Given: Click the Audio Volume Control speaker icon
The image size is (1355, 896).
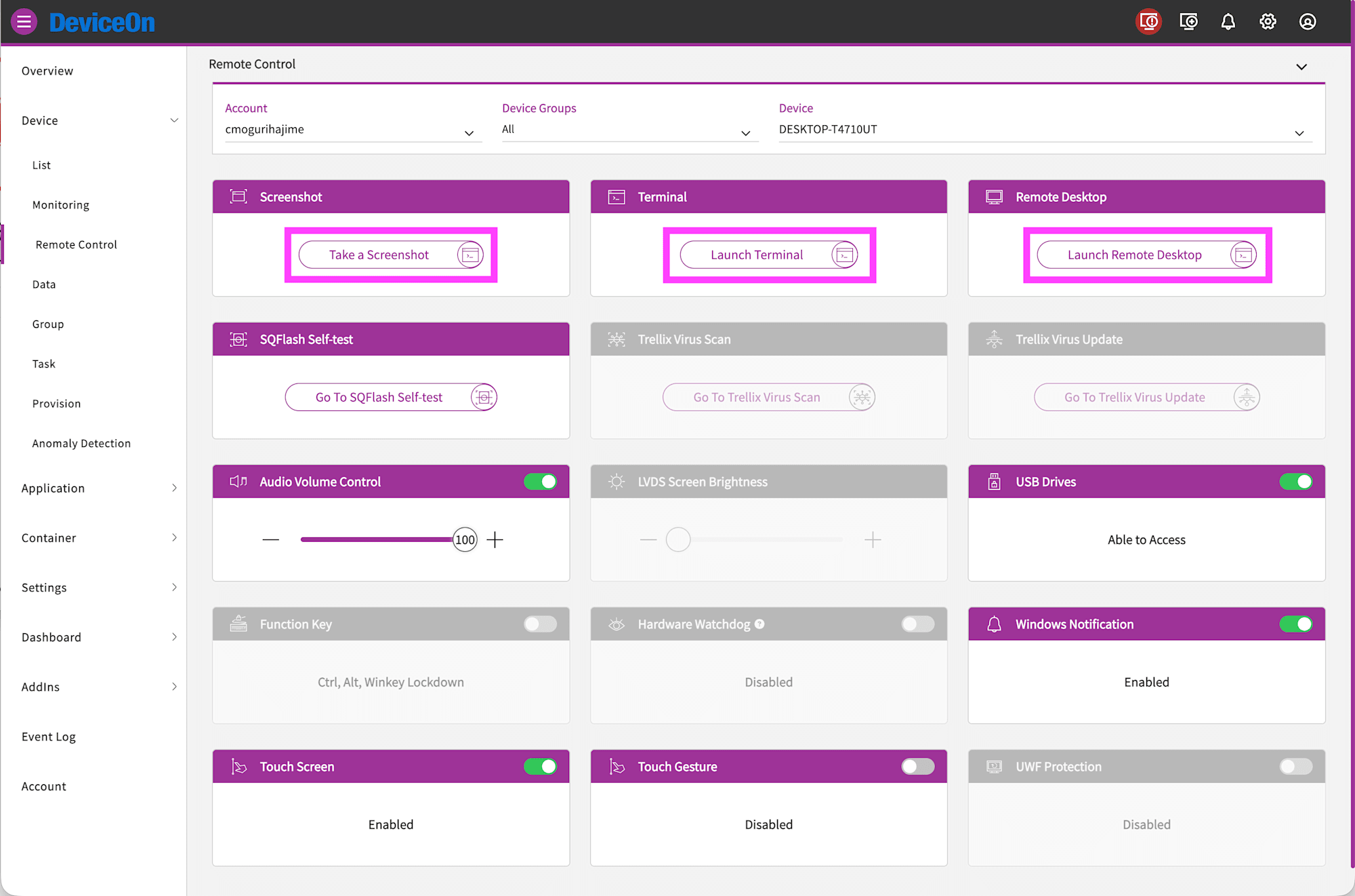Looking at the screenshot, I should pos(238,482).
